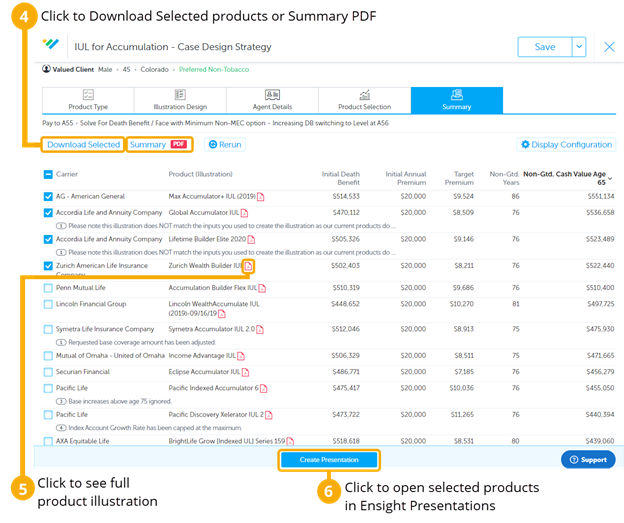Sort by Target Premium column header
The height and width of the screenshot is (523, 624).
(x=459, y=178)
